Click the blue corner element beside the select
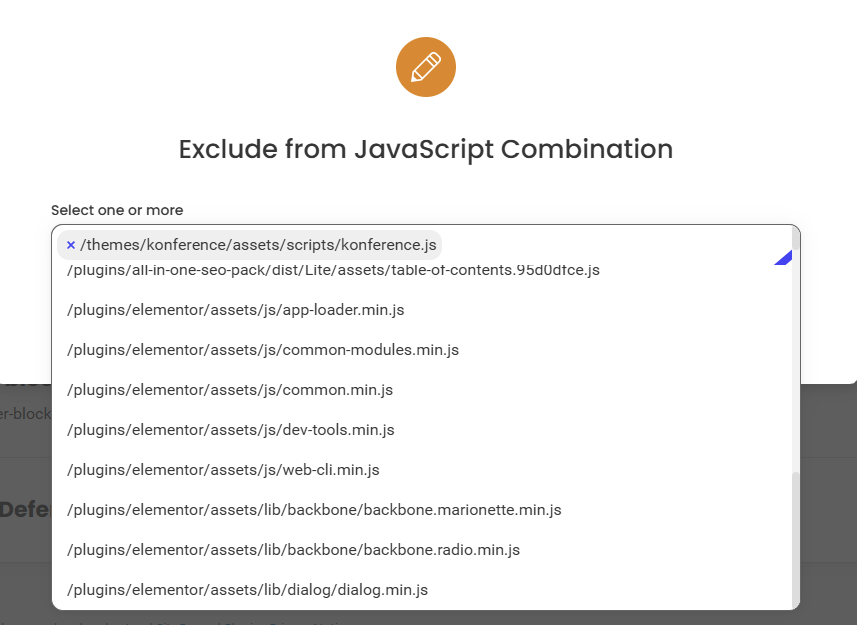Viewport: 857px width, 625px height. 785,258
